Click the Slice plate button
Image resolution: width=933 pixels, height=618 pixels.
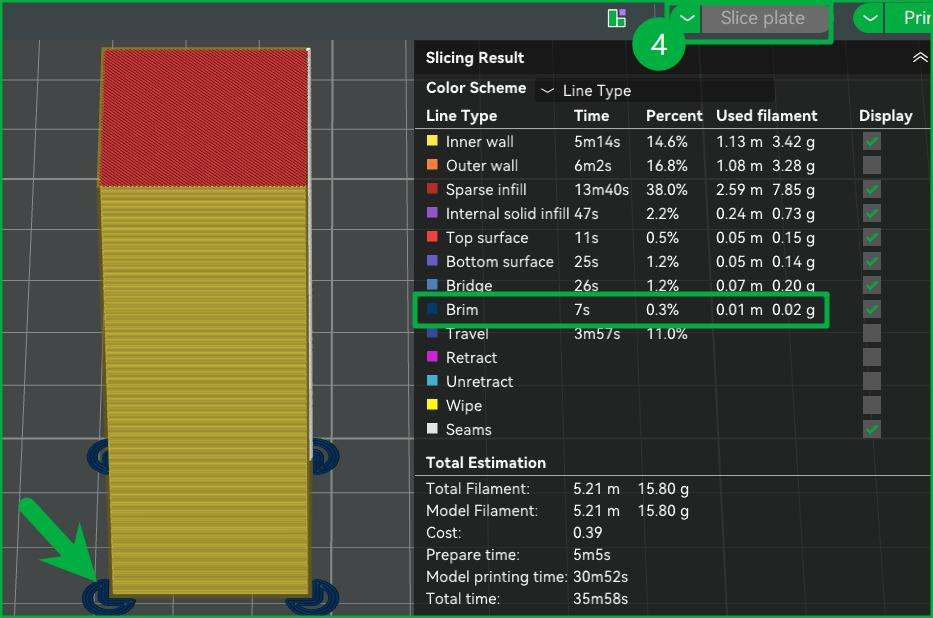(764, 18)
